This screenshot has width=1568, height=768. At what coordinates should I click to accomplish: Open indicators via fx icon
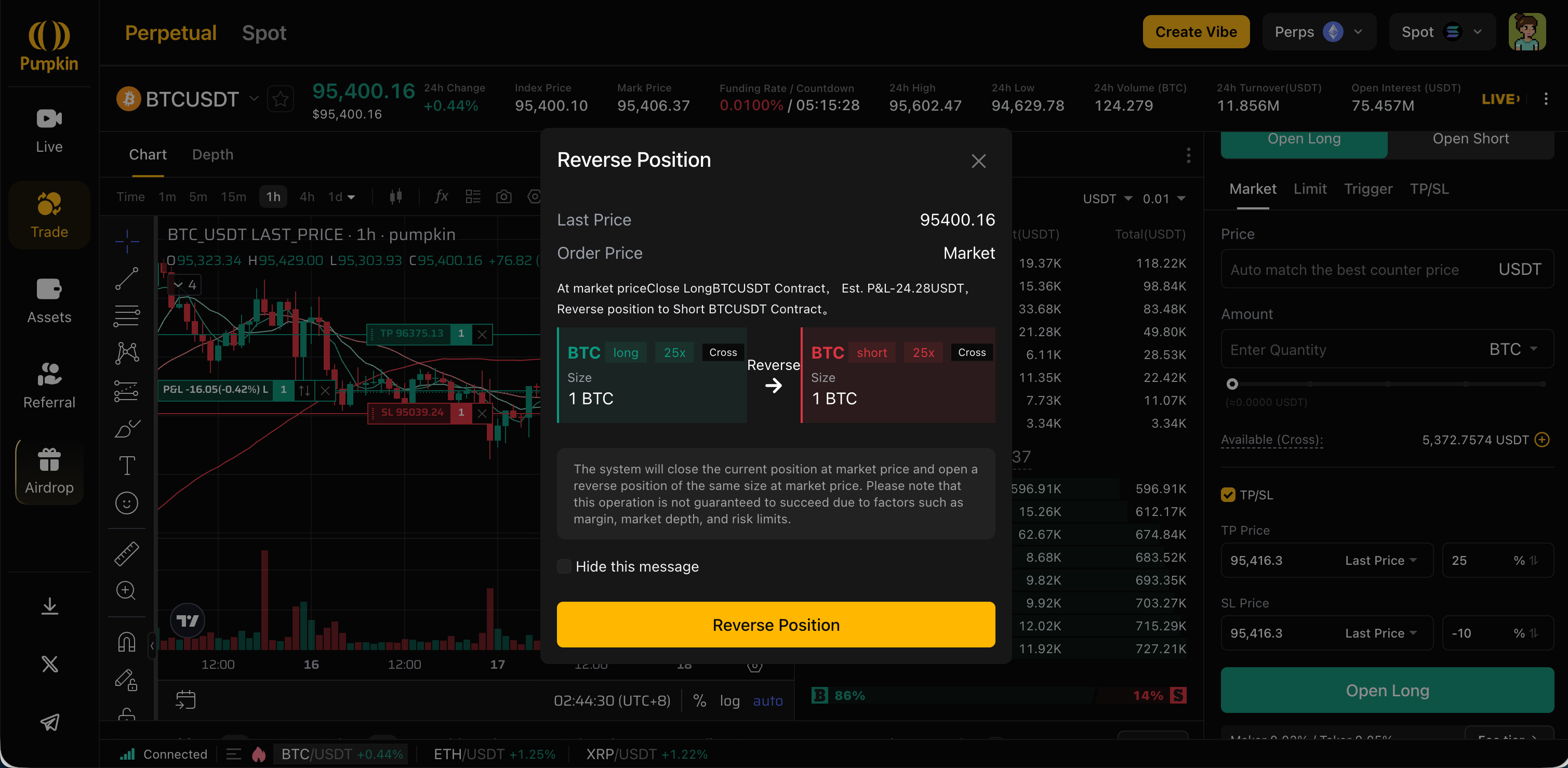point(441,196)
